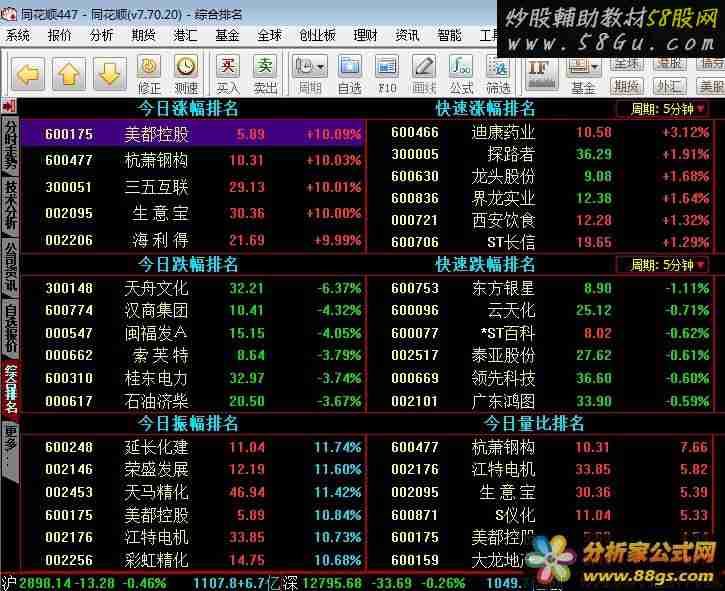Select the 综合排名 side tab

pos(10,389)
